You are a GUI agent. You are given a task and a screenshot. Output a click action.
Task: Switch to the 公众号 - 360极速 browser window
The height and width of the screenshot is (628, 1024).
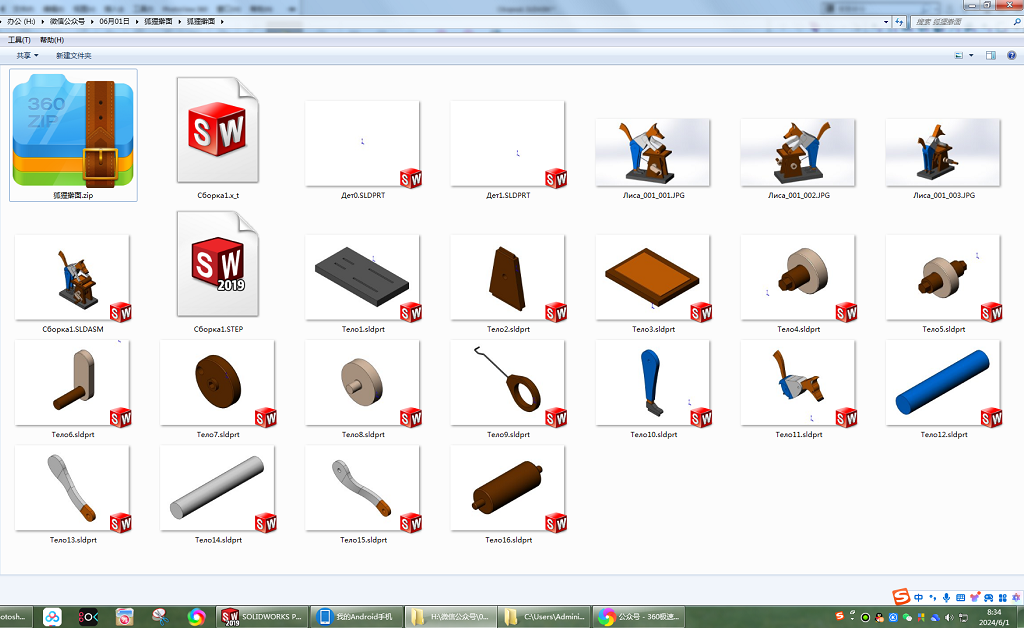pyautogui.click(x=639, y=616)
